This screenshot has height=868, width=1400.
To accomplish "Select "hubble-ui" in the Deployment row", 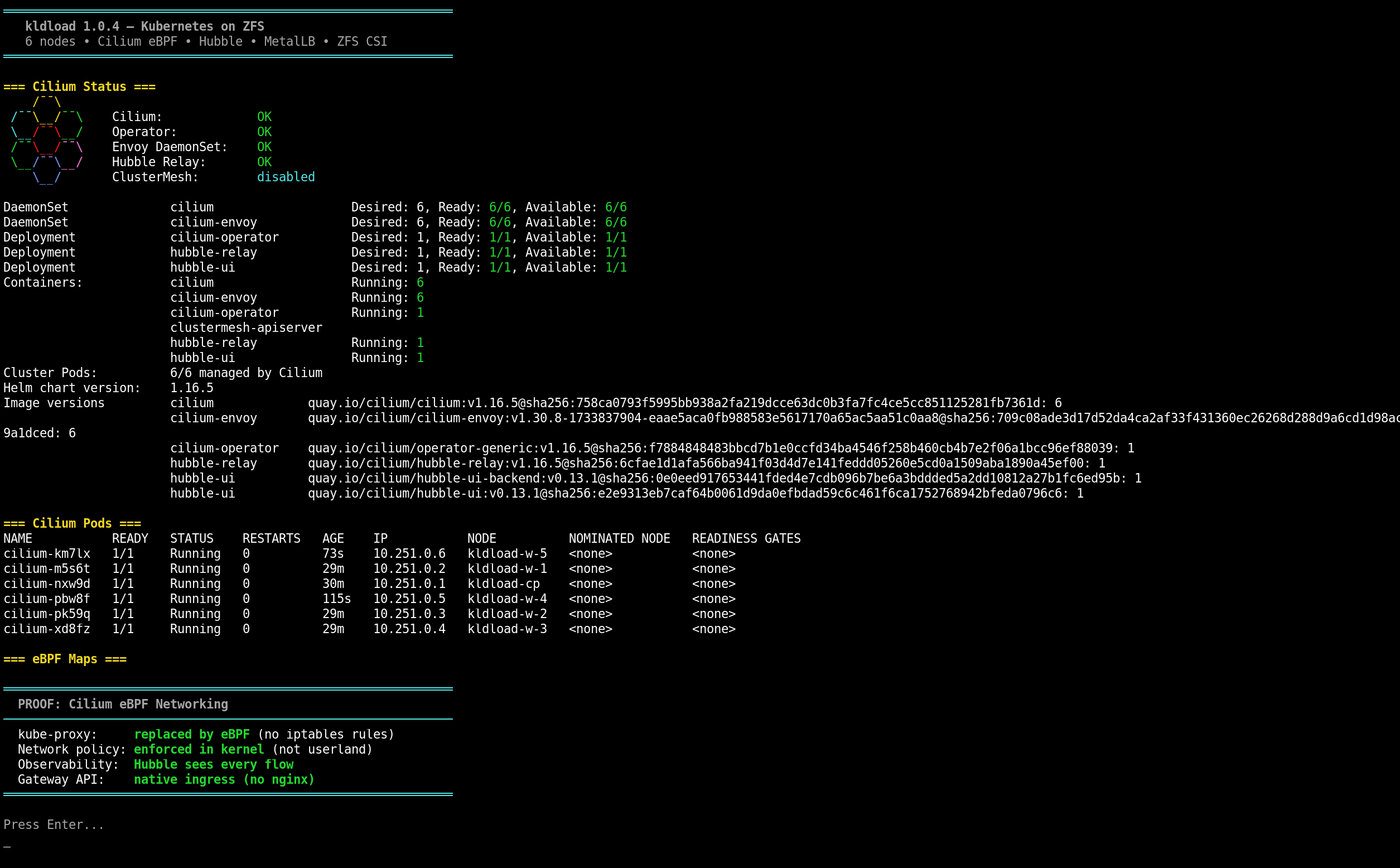I will 202,267.
